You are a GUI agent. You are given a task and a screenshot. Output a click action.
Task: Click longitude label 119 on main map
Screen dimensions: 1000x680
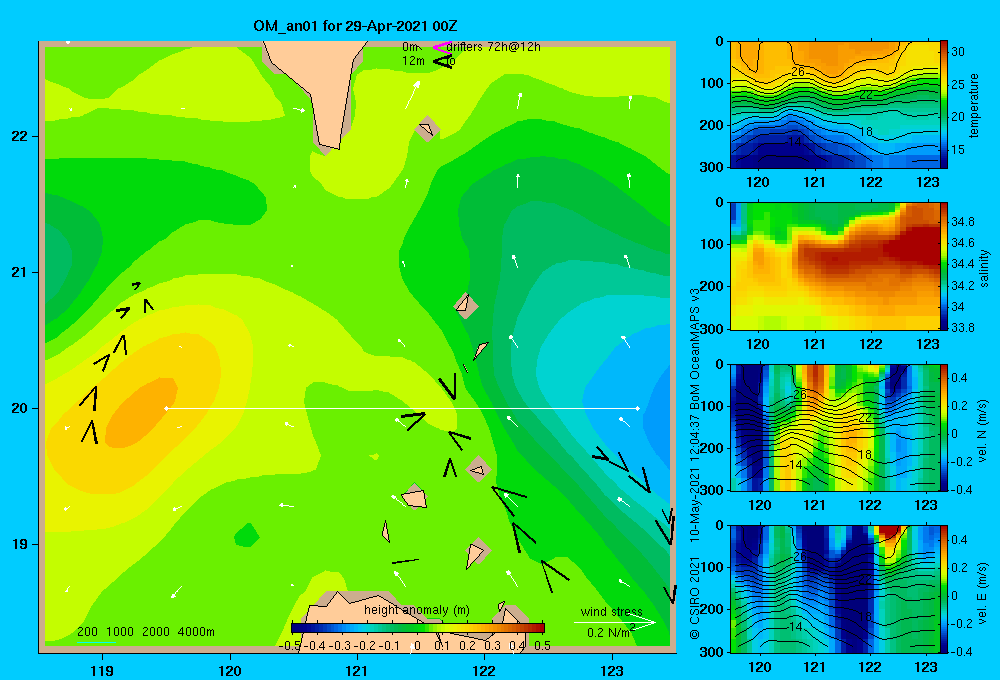(102, 670)
